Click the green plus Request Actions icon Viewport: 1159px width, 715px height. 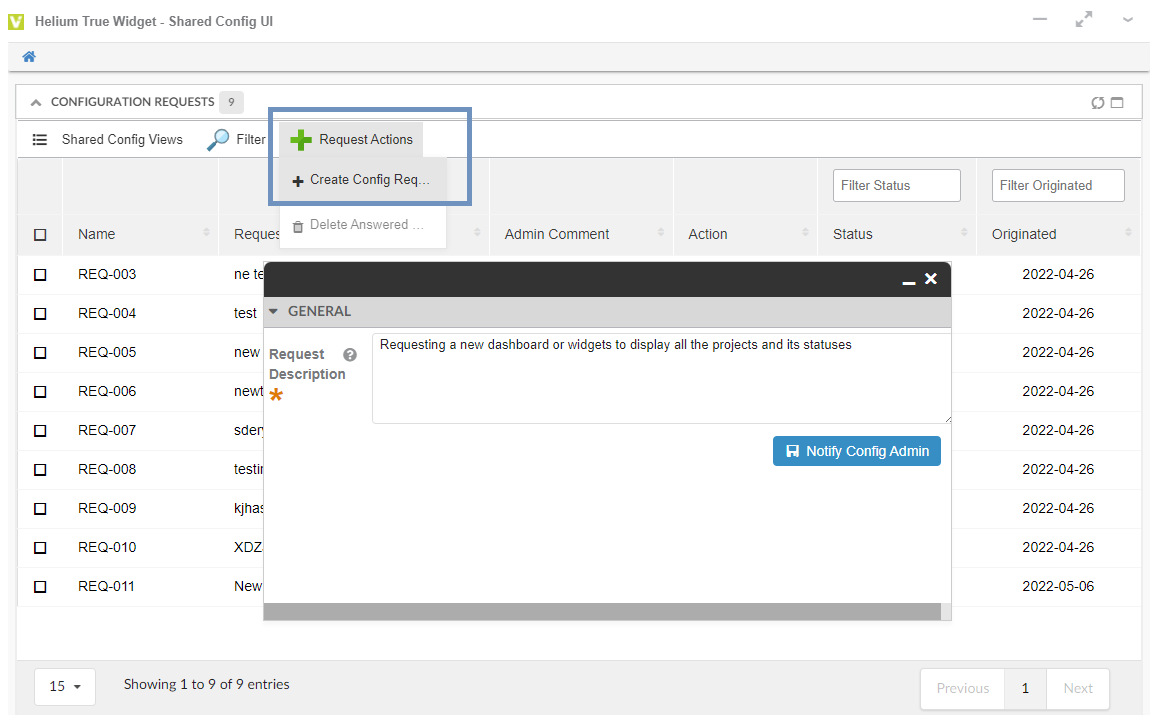[x=301, y=140]
